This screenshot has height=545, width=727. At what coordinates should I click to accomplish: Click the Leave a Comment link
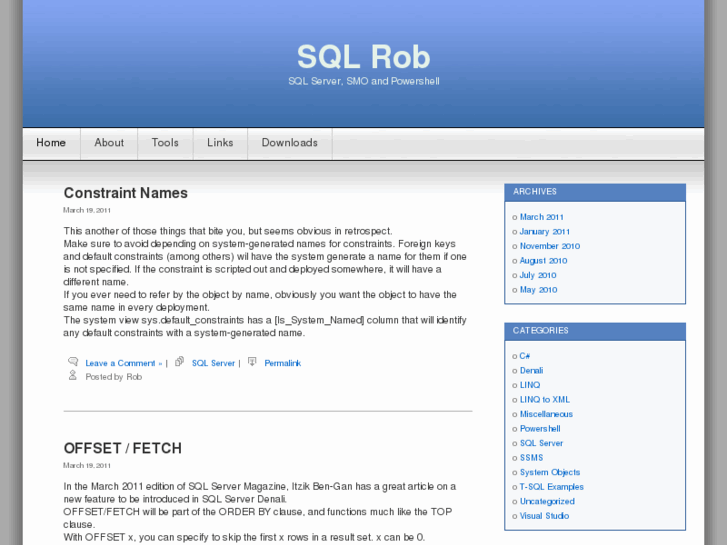(123, 363)
